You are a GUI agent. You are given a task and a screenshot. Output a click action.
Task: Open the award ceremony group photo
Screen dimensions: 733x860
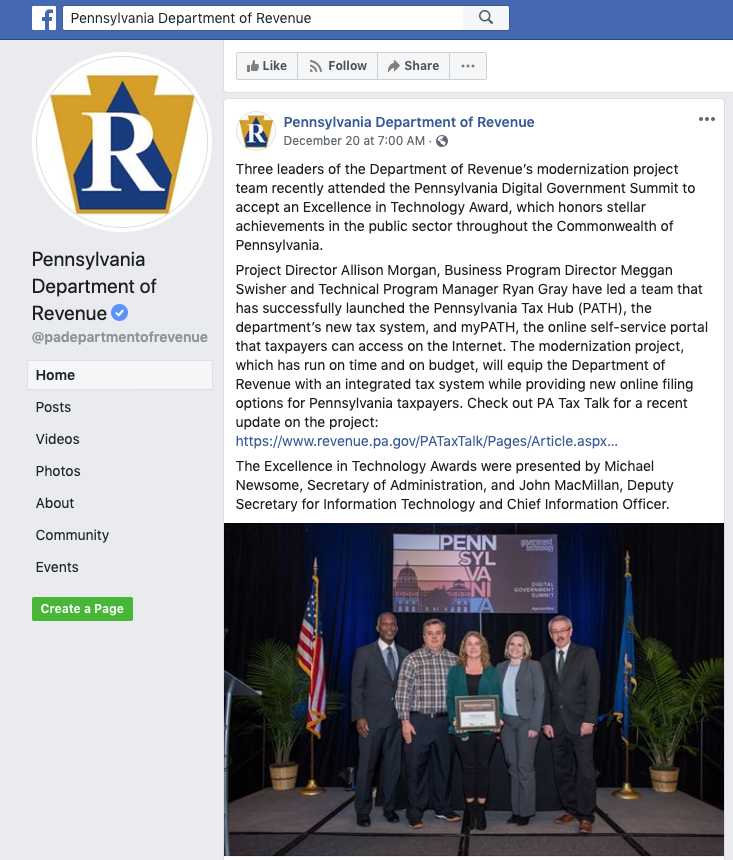point(473,688)
